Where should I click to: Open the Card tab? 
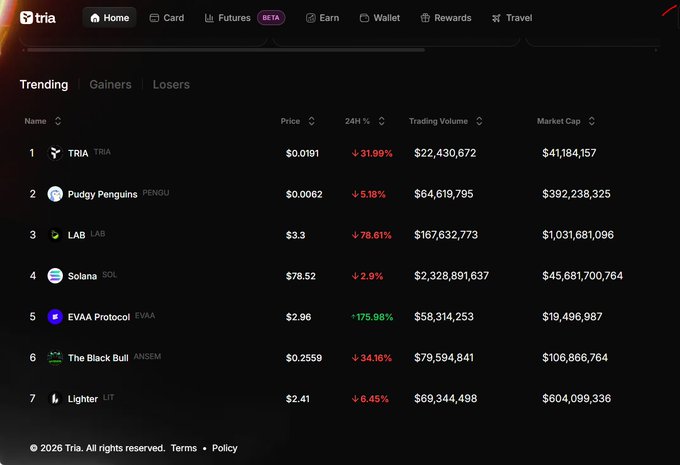167,18
